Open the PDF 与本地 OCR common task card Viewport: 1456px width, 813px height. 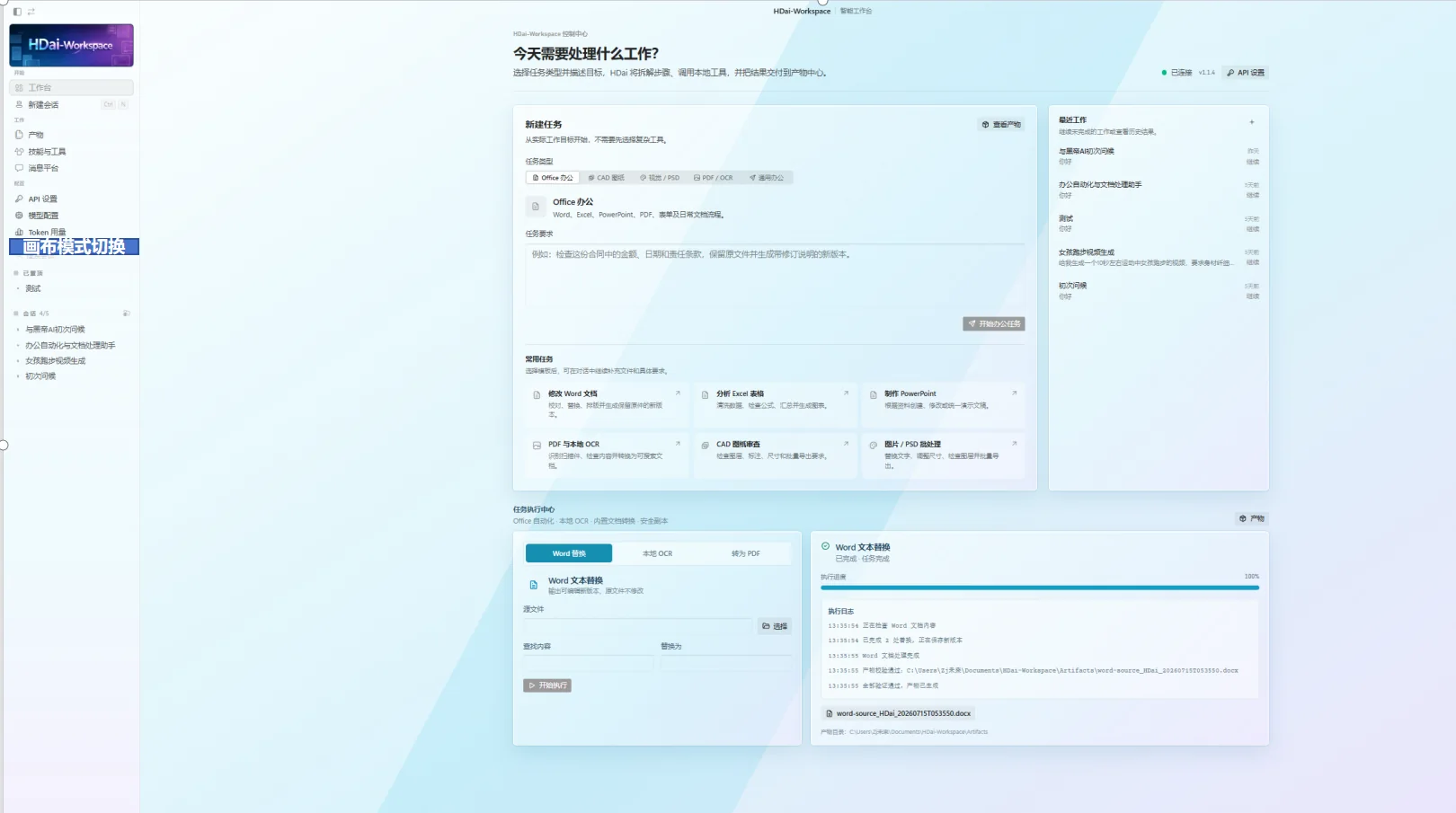608,455
